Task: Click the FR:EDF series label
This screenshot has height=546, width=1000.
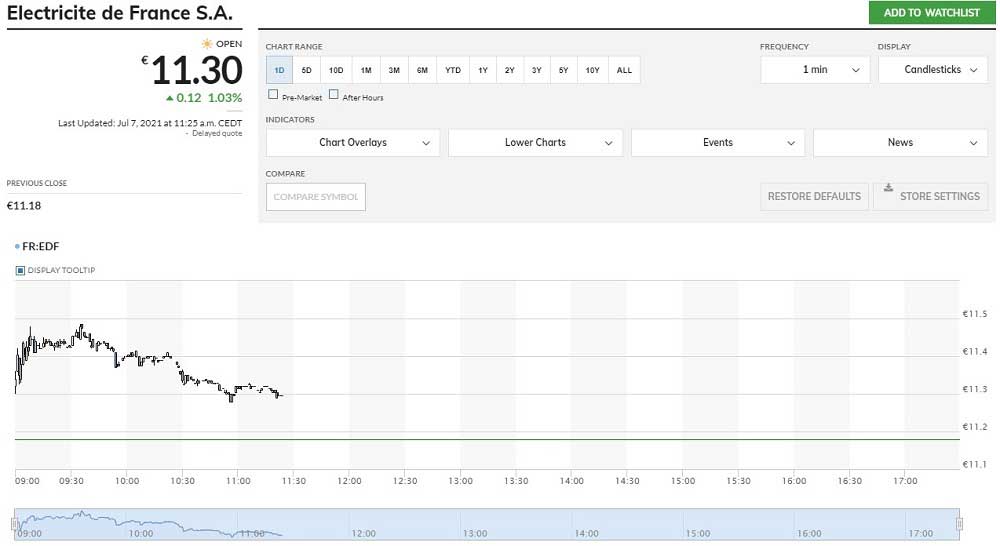Action: tap(41, 246)
